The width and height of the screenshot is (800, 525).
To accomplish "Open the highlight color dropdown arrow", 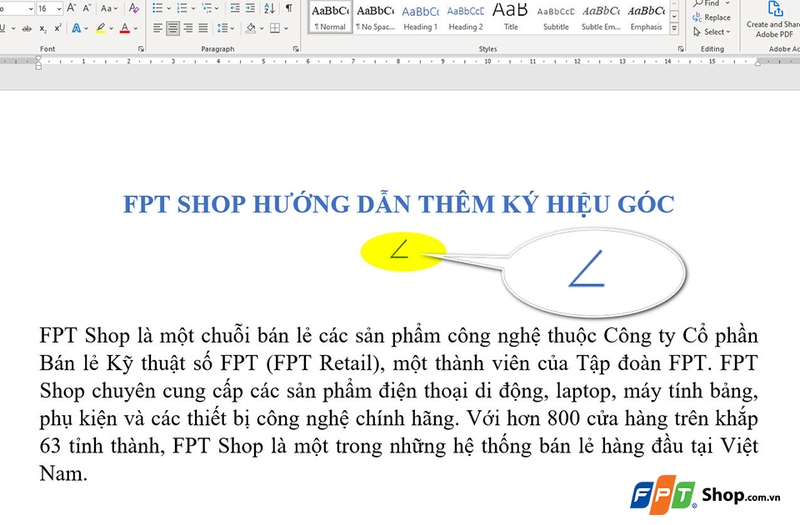I will (111, 29).
